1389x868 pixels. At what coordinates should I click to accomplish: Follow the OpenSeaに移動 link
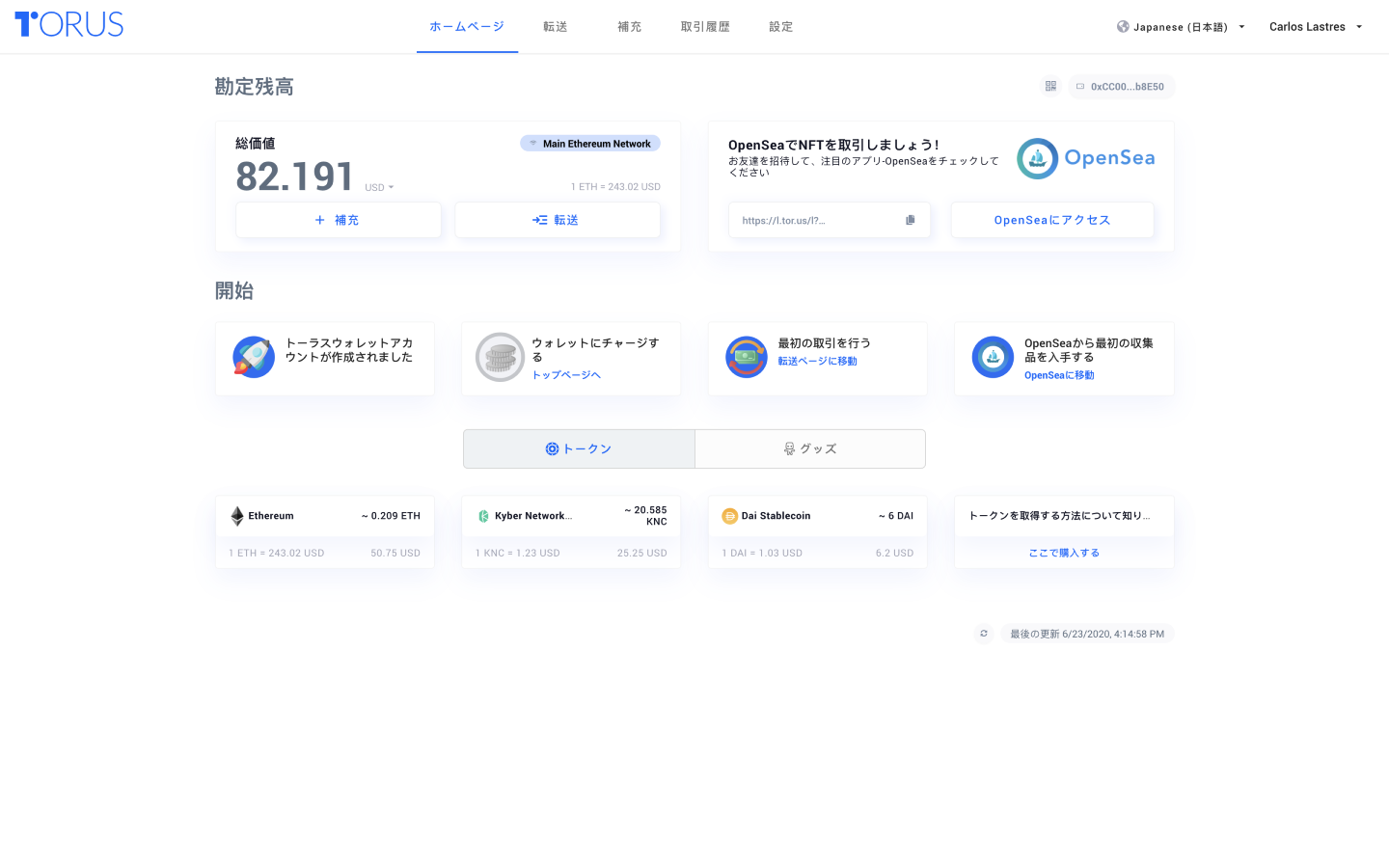pos(1059,375)
